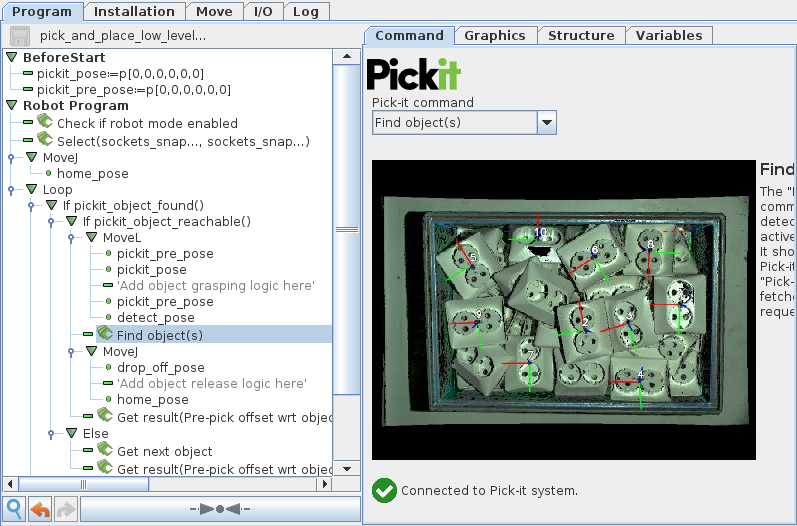Collapse If pickit_object_found() node

(51, 205)
